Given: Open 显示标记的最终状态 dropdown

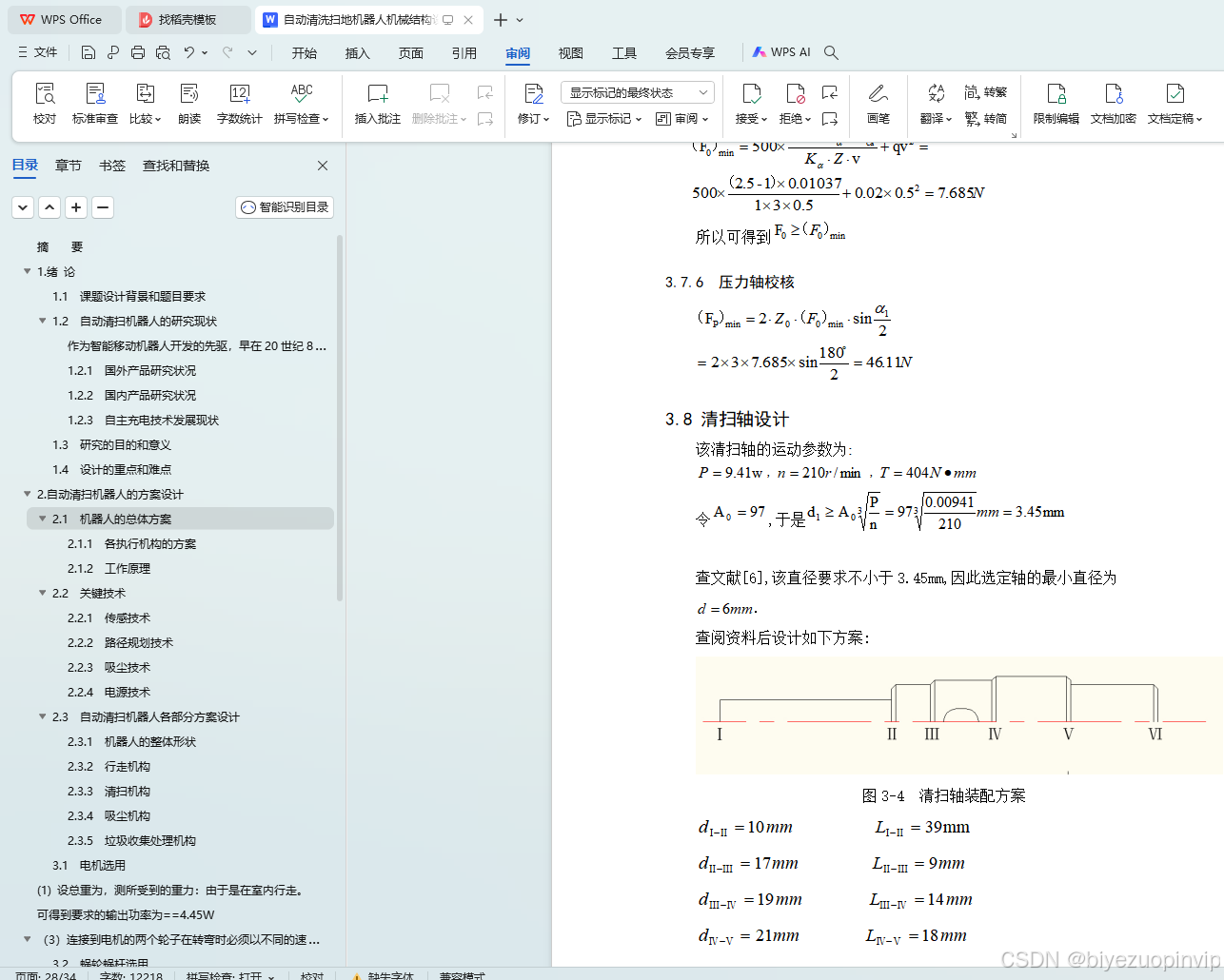Looking at the screenshot, I should click(637, 92).
